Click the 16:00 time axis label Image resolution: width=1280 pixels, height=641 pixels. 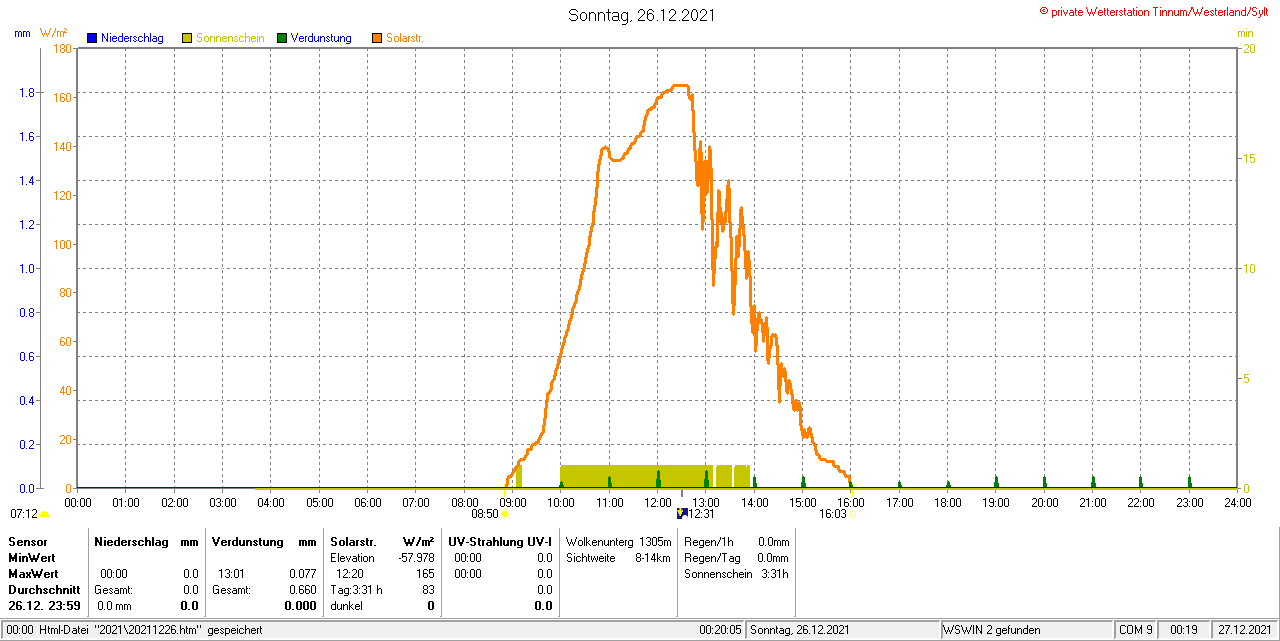851,503
